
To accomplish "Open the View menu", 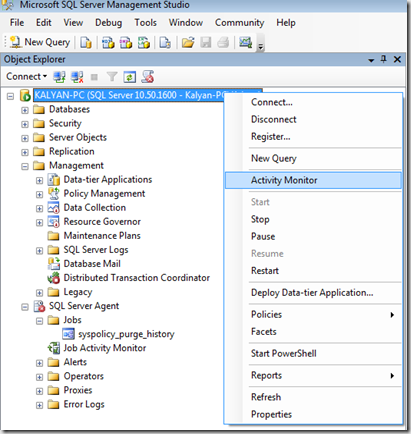I will coord(73,23).
